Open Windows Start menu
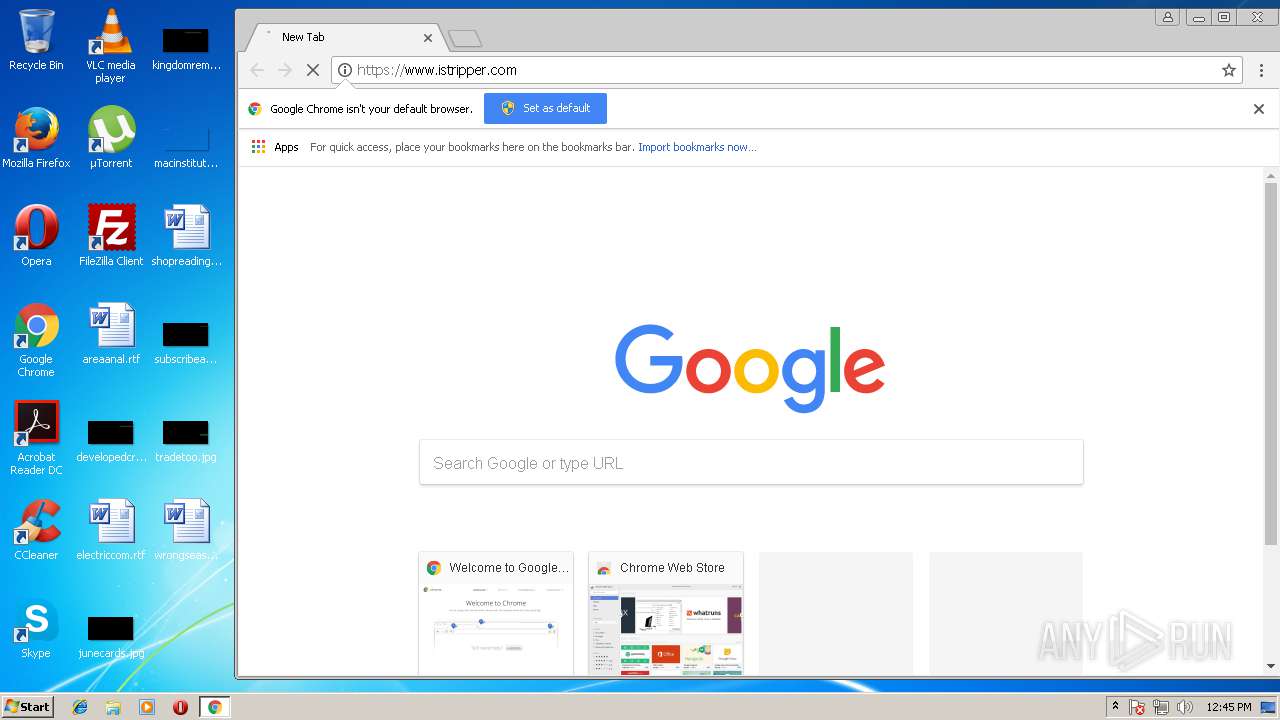Screen dimensions: 1280x720 coord(27,707)
